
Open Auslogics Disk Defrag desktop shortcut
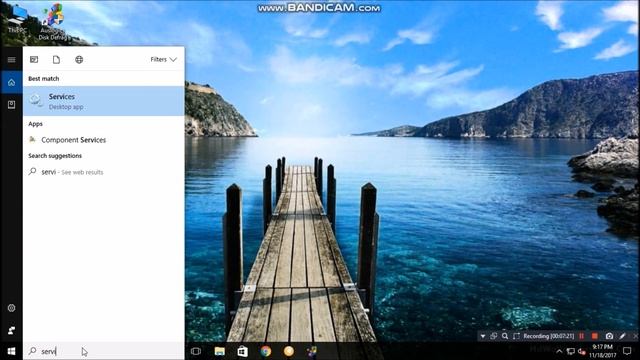(53, 21)
